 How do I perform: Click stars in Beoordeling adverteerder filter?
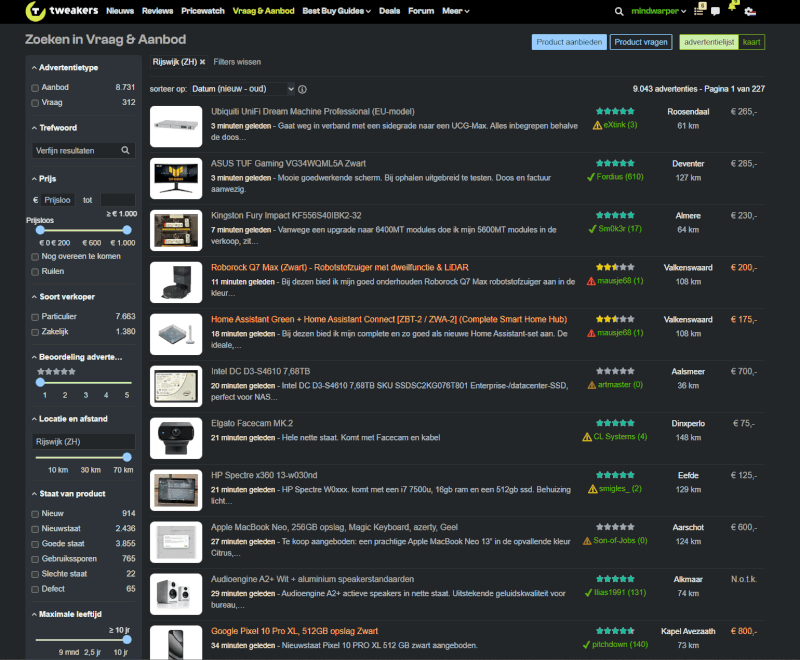(x=56, y=372)
